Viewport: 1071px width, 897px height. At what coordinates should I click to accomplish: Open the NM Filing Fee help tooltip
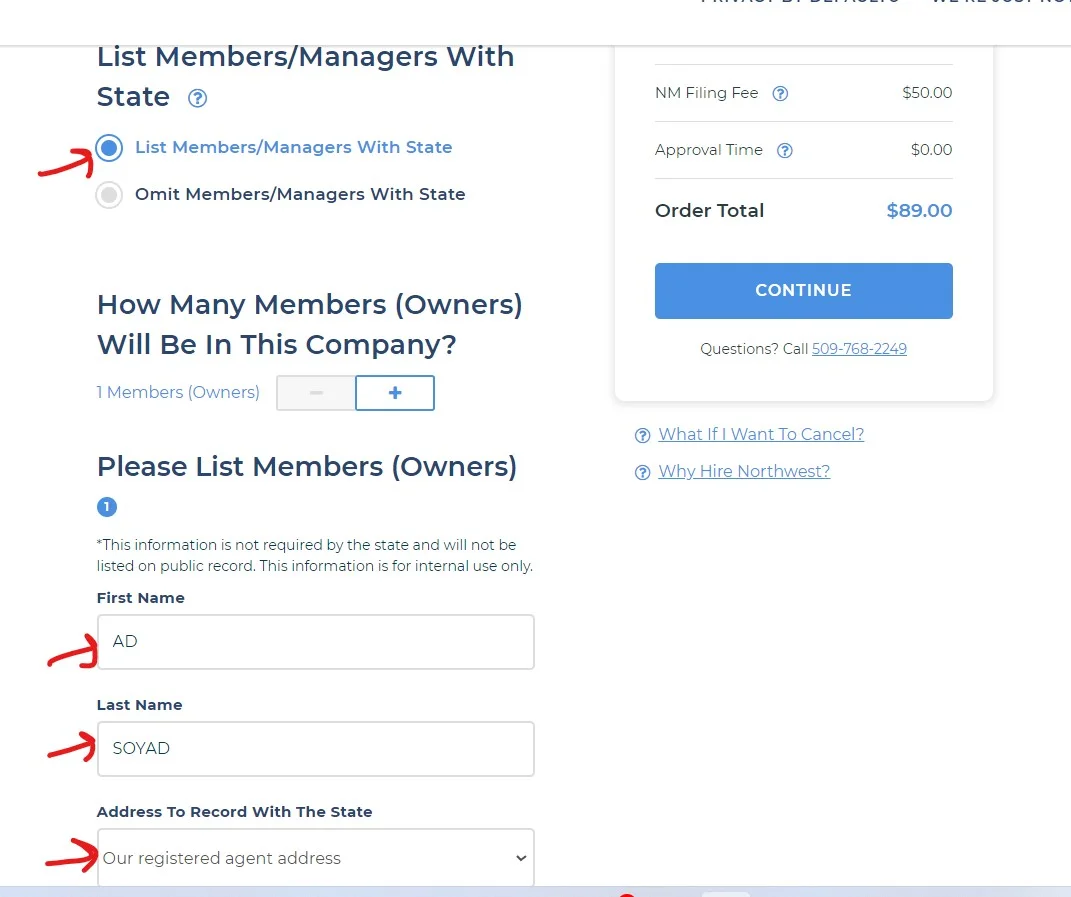[781, 93]
